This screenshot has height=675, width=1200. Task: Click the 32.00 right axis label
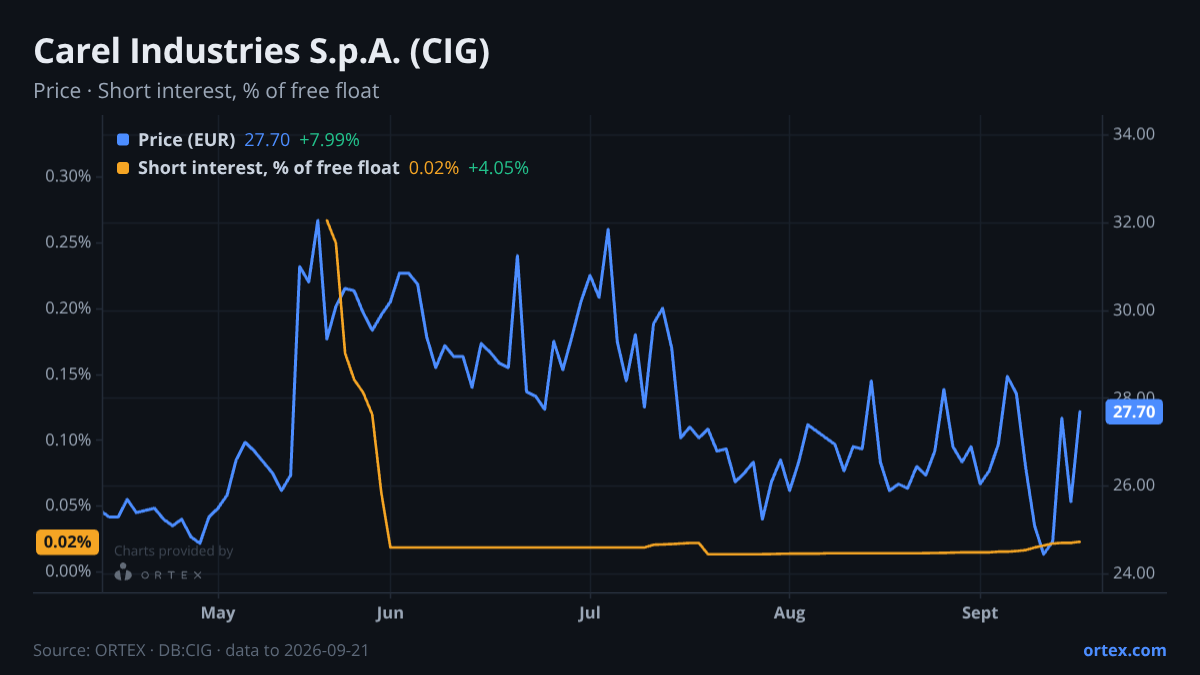[x=1134, y=222]
